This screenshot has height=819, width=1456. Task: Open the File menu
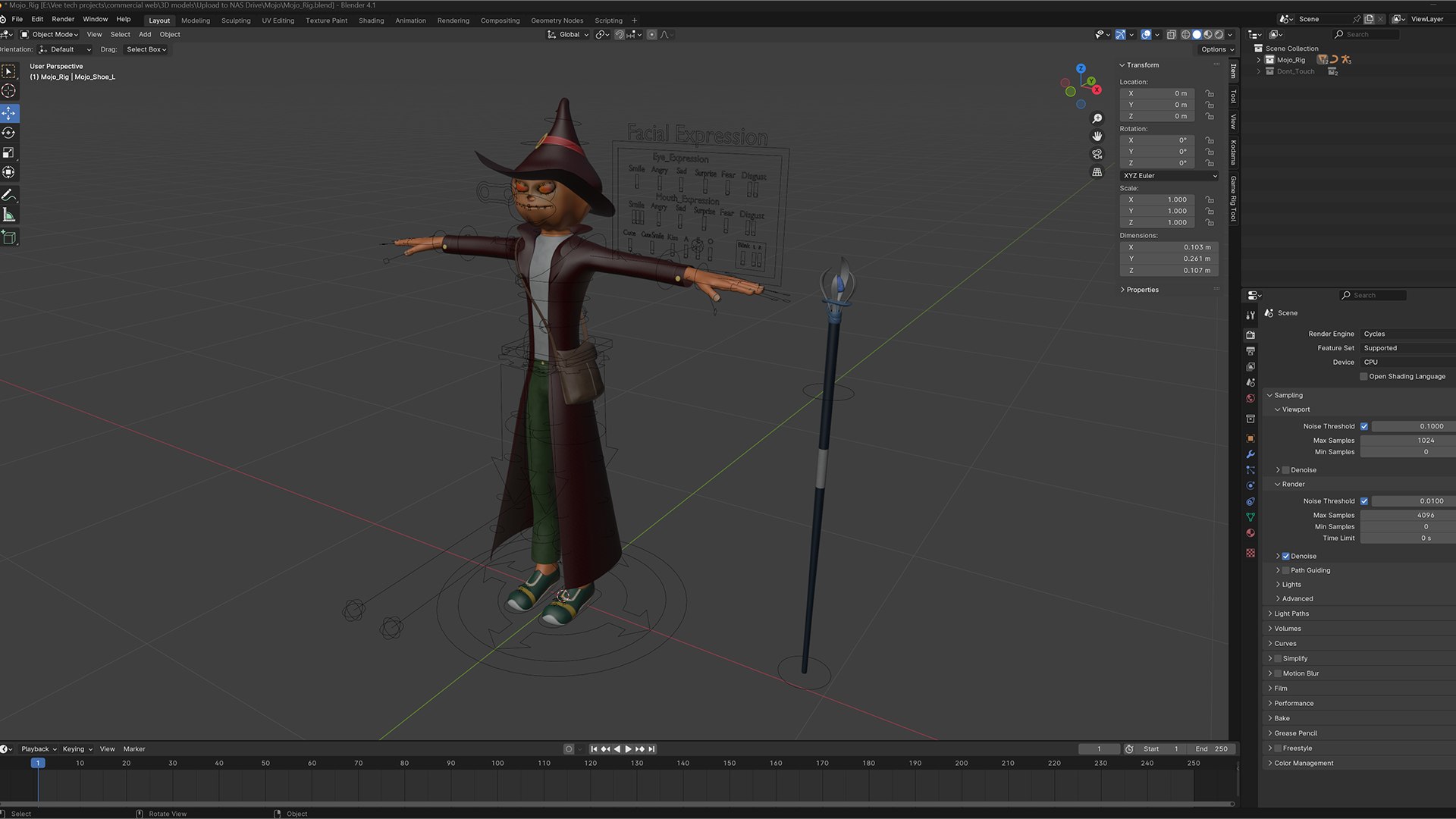click(17, 20)
